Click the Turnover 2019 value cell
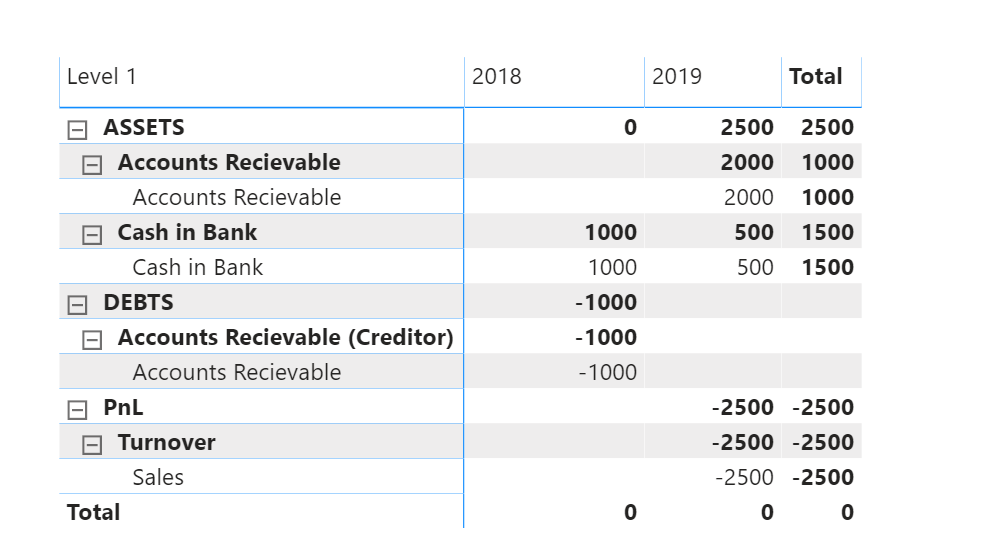 (x=743, y=442)
